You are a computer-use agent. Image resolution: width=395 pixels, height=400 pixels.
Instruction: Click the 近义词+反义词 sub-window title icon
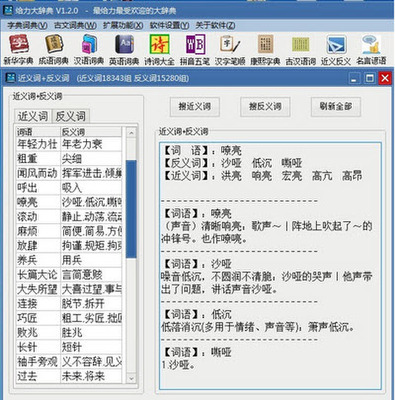(11, 78)
